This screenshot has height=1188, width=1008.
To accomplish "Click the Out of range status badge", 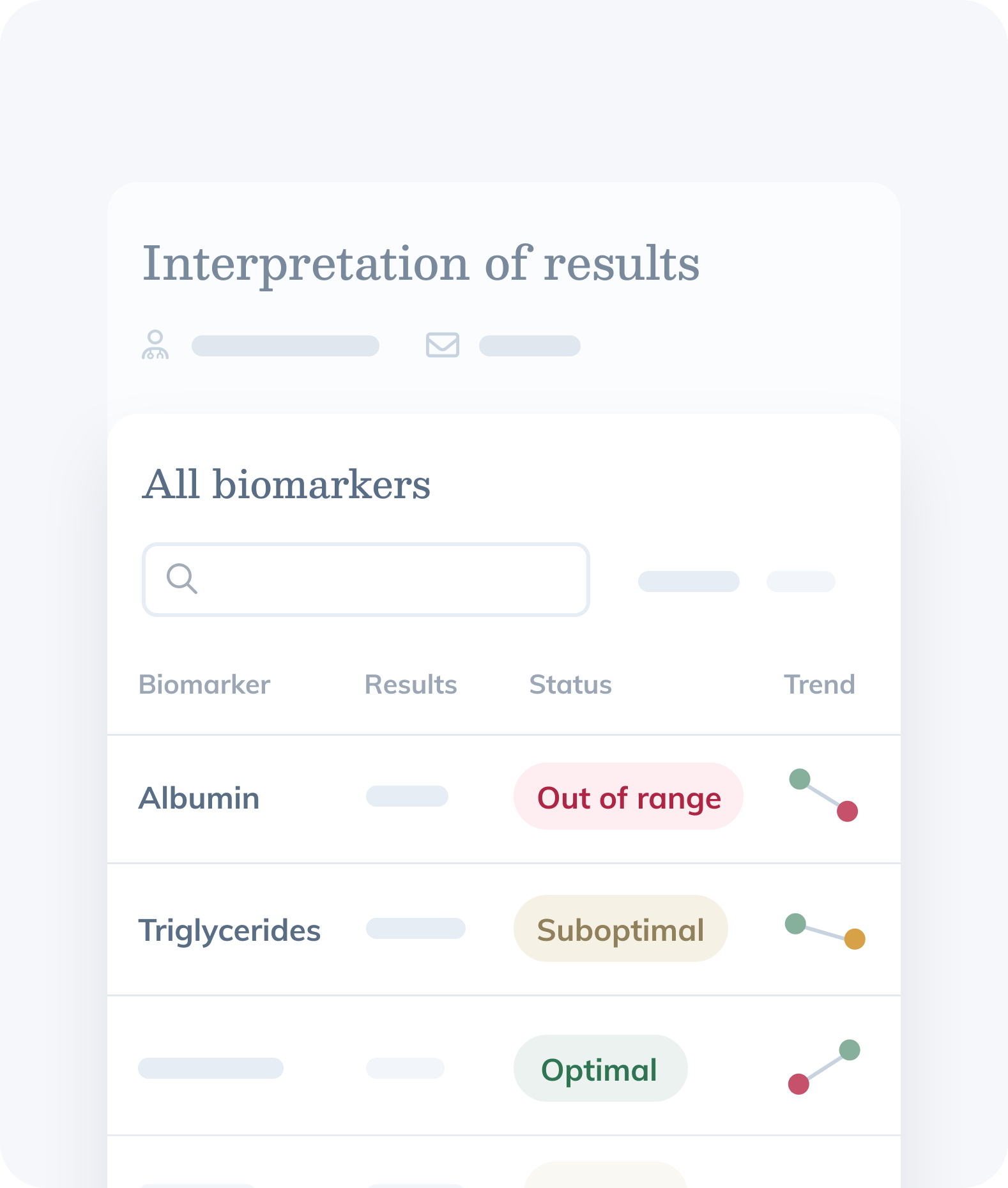I will tap(629, 797).
